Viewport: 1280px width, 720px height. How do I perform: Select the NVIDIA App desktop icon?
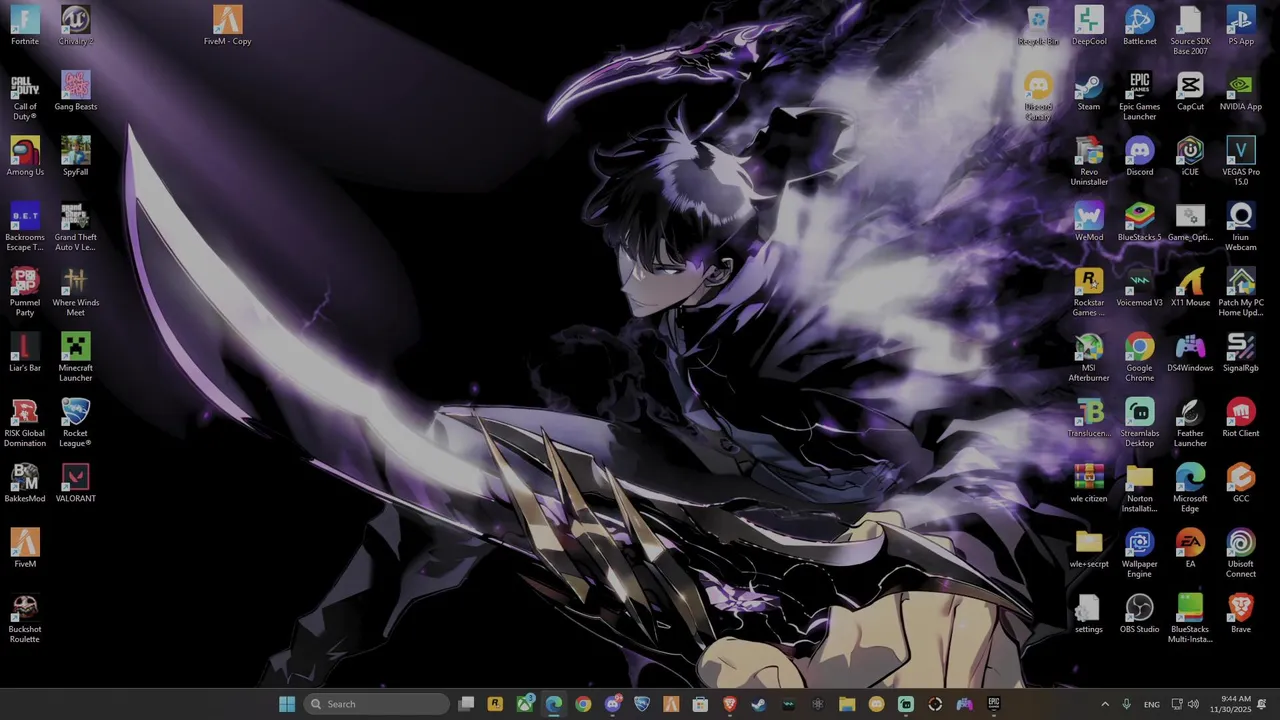click(1241, 91)
